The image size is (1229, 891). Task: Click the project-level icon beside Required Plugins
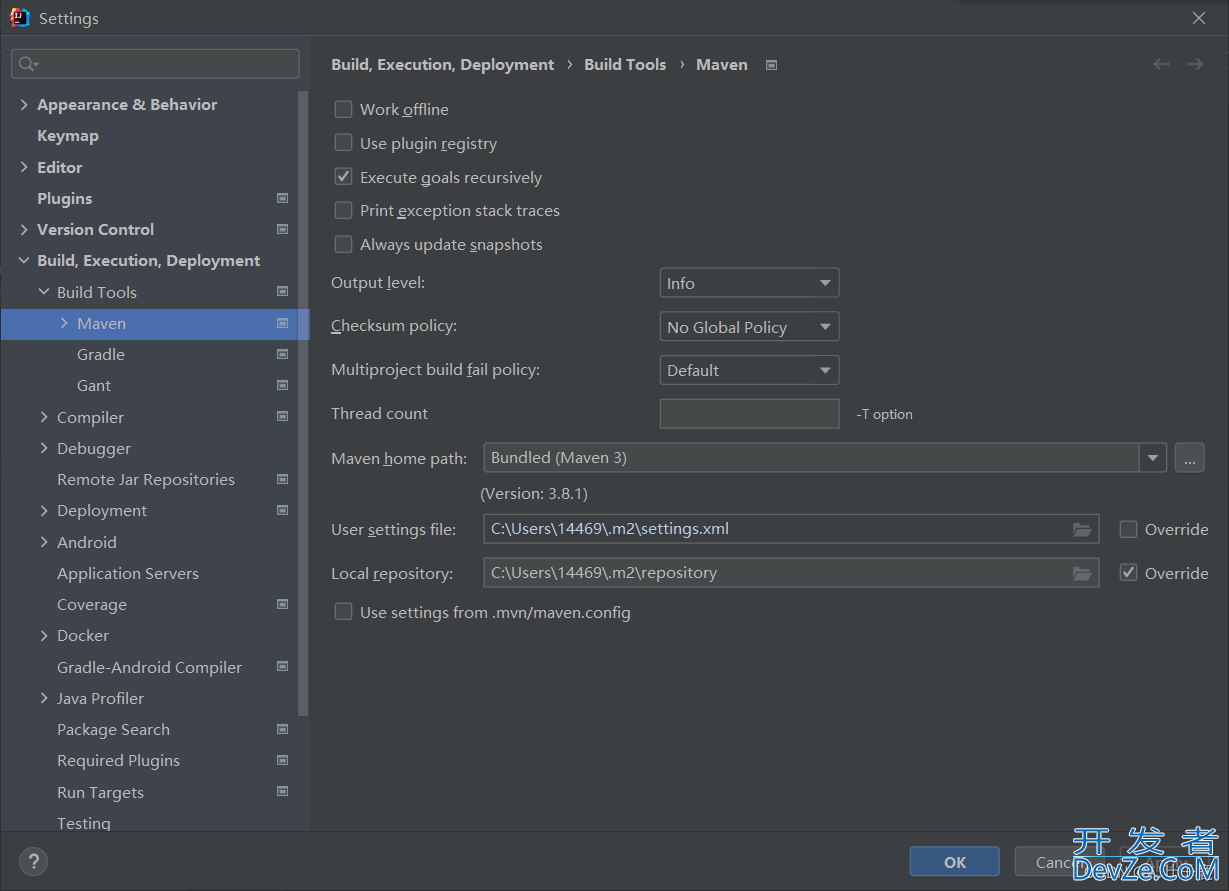[x=282, y=760]
